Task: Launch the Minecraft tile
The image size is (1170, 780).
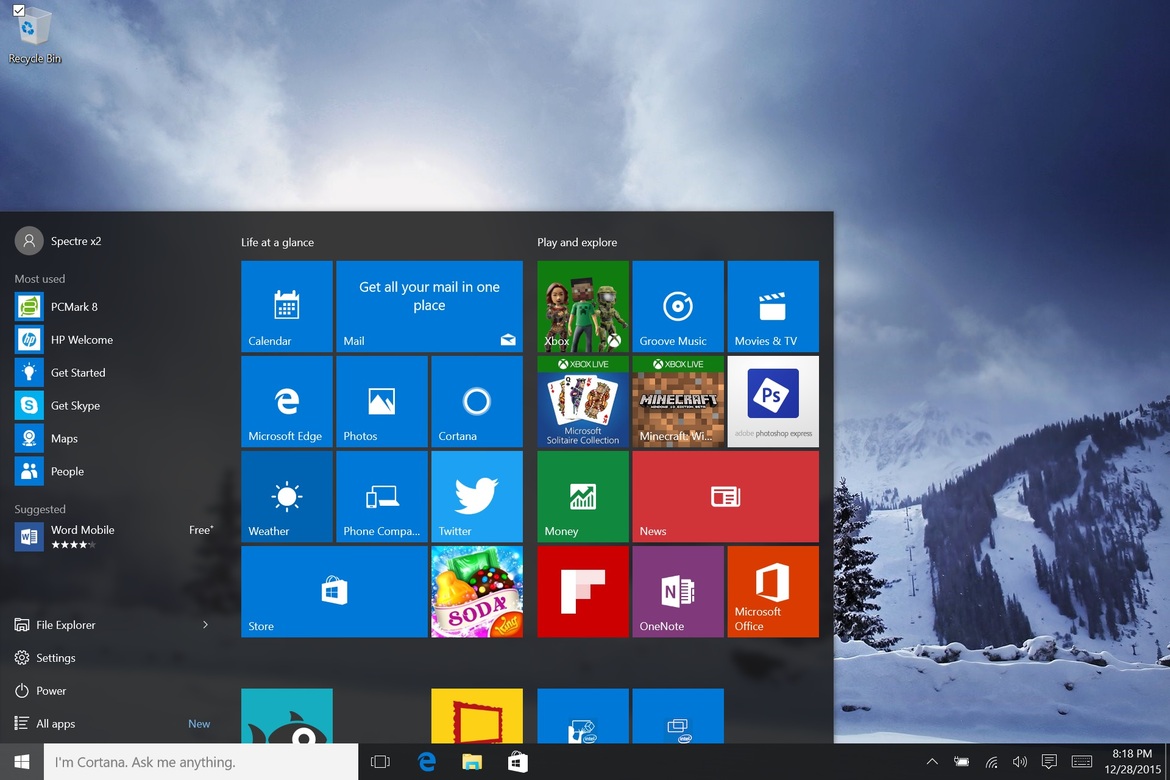Action: coord(678,402)
